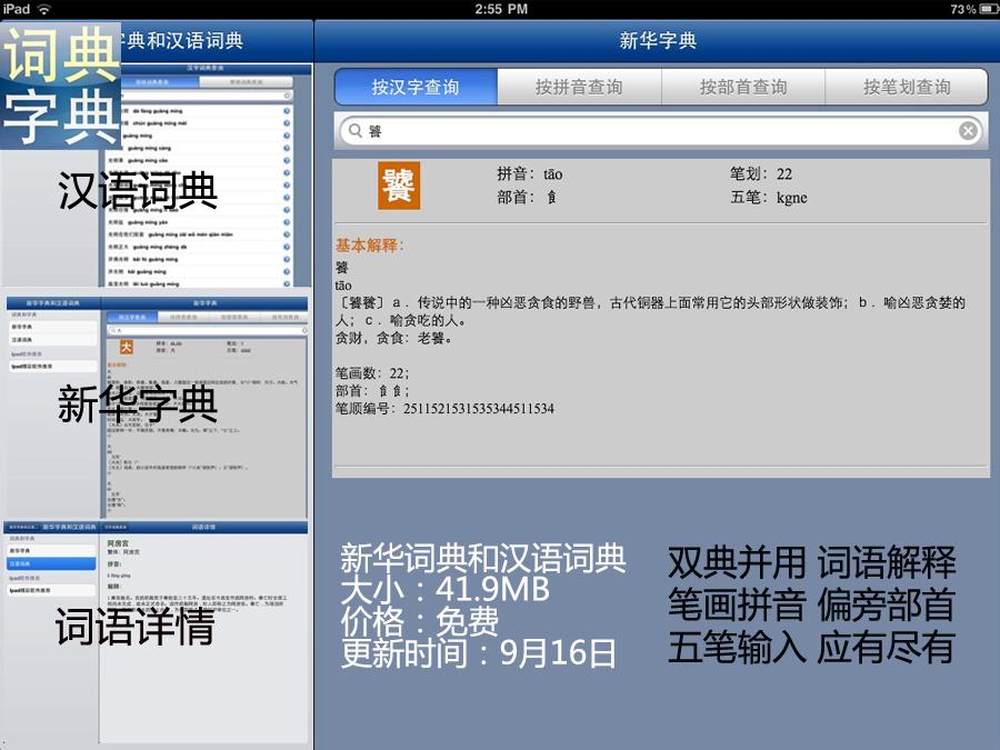Click the 拼音: tāo value
This screenshot has height=750, width=1000.
pos(529,173)
